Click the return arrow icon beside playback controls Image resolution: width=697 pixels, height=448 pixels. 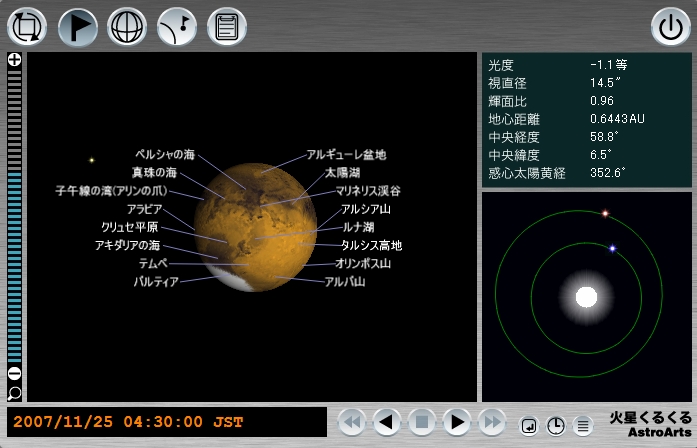(x=529, y=427)
